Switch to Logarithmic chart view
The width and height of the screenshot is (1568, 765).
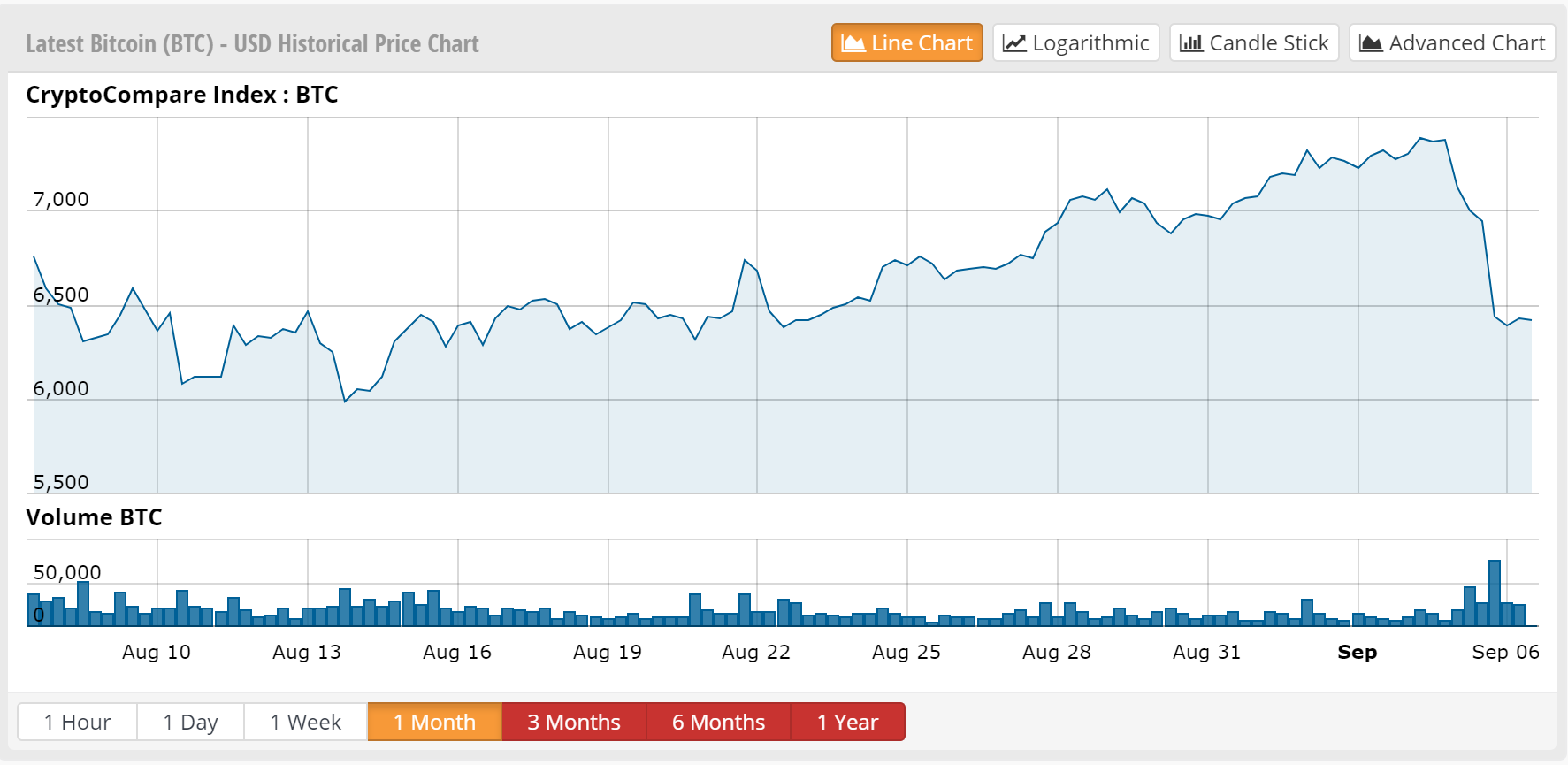pyautogui.click(x=1075, y=43)
